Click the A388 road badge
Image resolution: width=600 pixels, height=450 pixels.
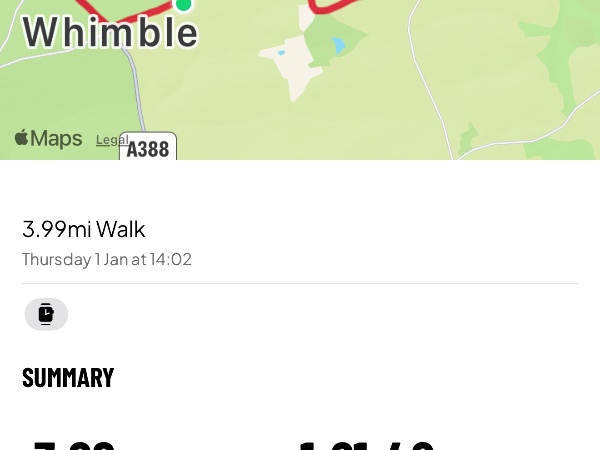tap(148, 148)
